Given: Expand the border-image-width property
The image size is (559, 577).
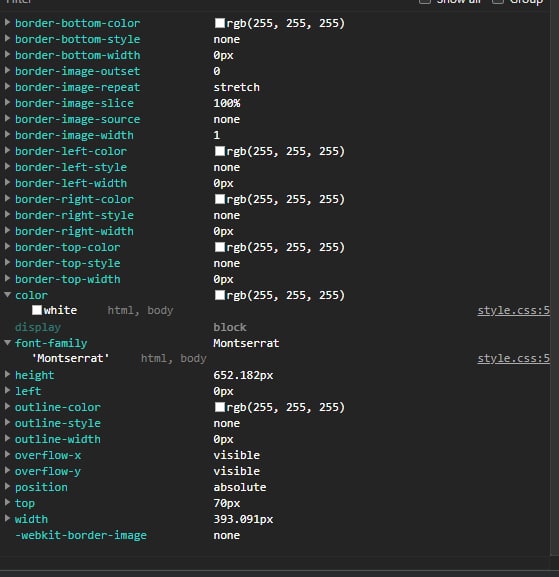Looking at the screenshot, I should [x=7, y=134].
